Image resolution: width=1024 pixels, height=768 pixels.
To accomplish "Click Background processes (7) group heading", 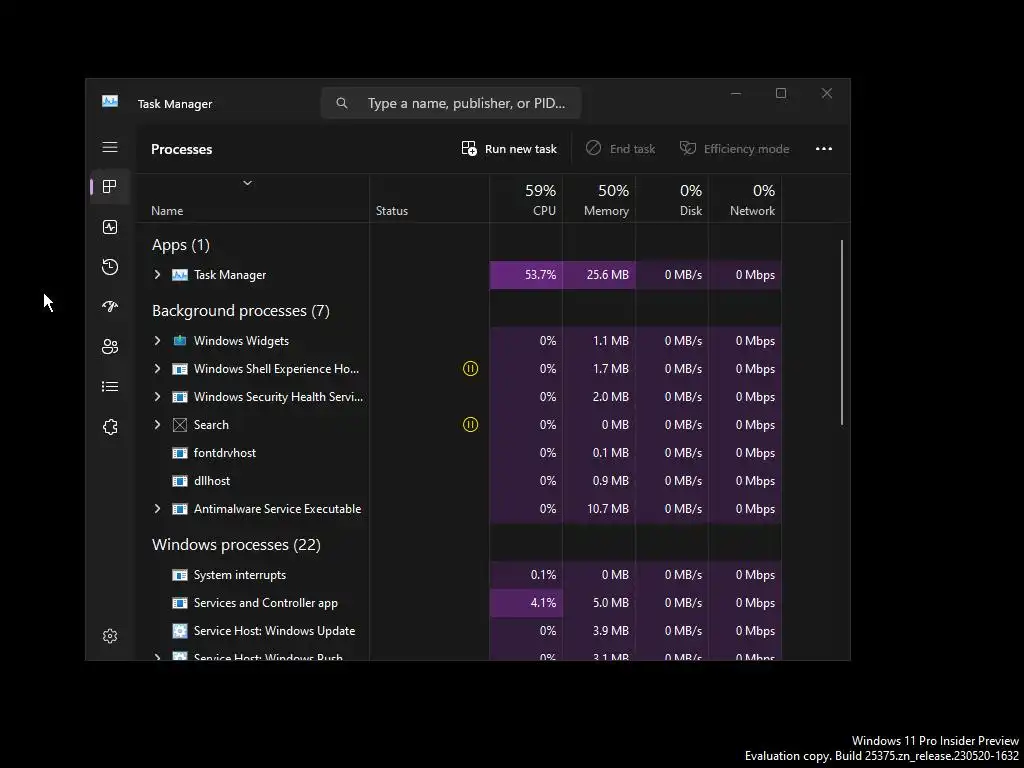I will (240, 311).
